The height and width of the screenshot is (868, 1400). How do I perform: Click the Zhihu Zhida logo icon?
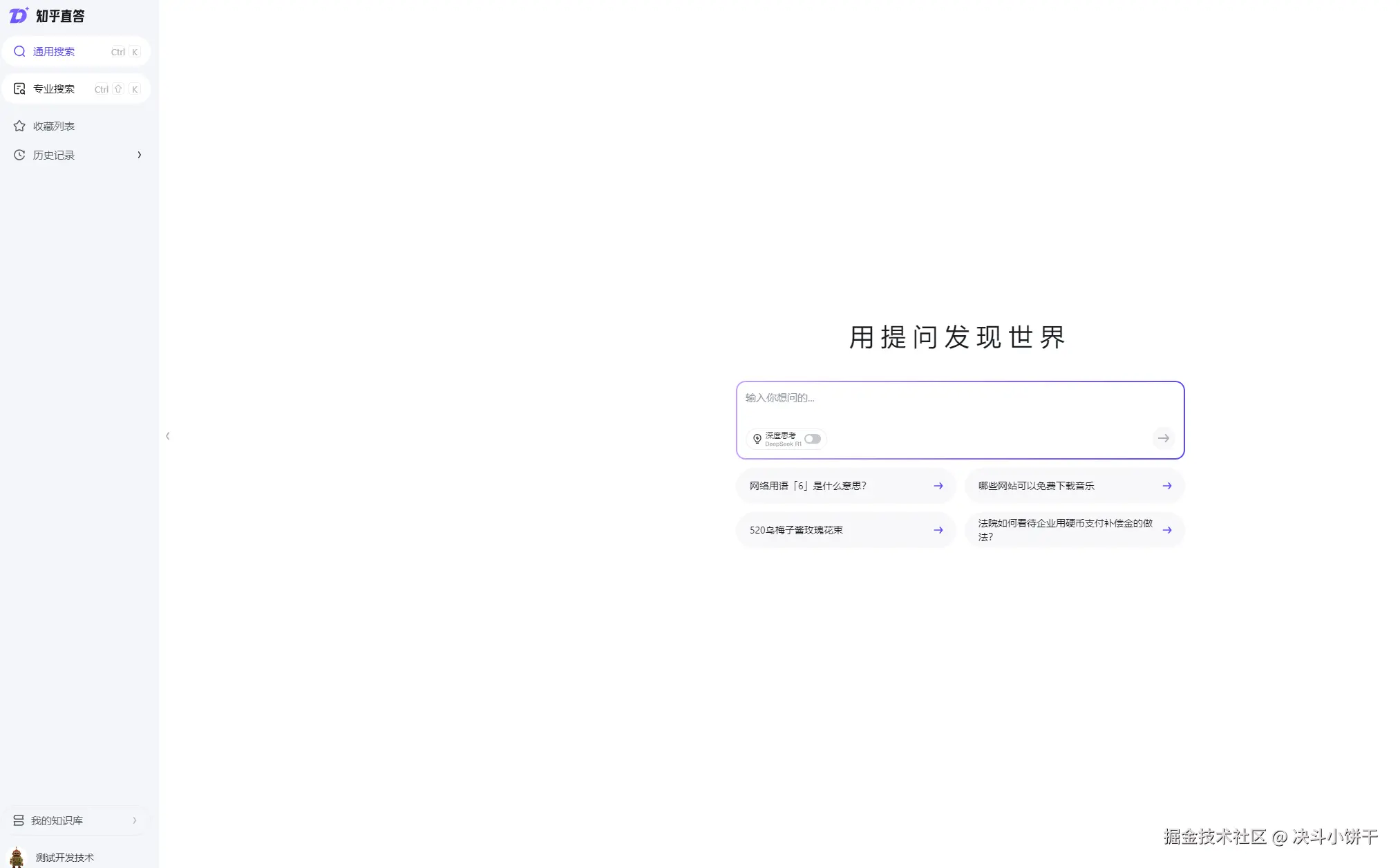[x=19, y=15]
